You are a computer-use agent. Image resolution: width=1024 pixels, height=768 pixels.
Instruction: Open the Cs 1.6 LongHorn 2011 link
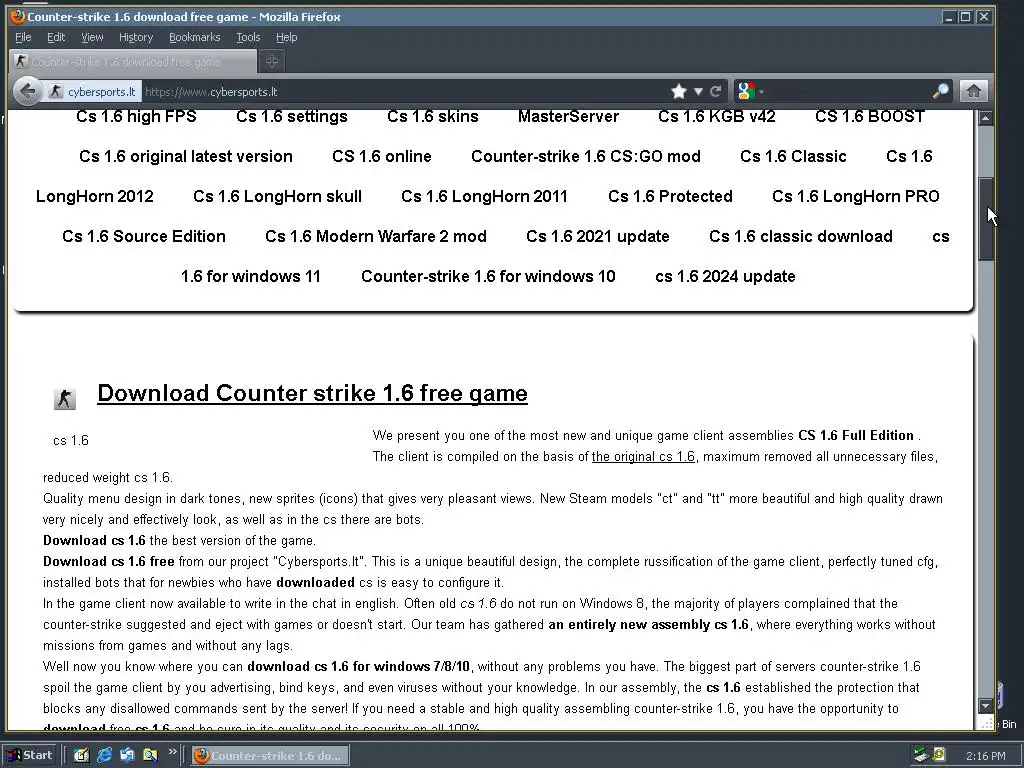pyautogui.click(x=484, y=196)
